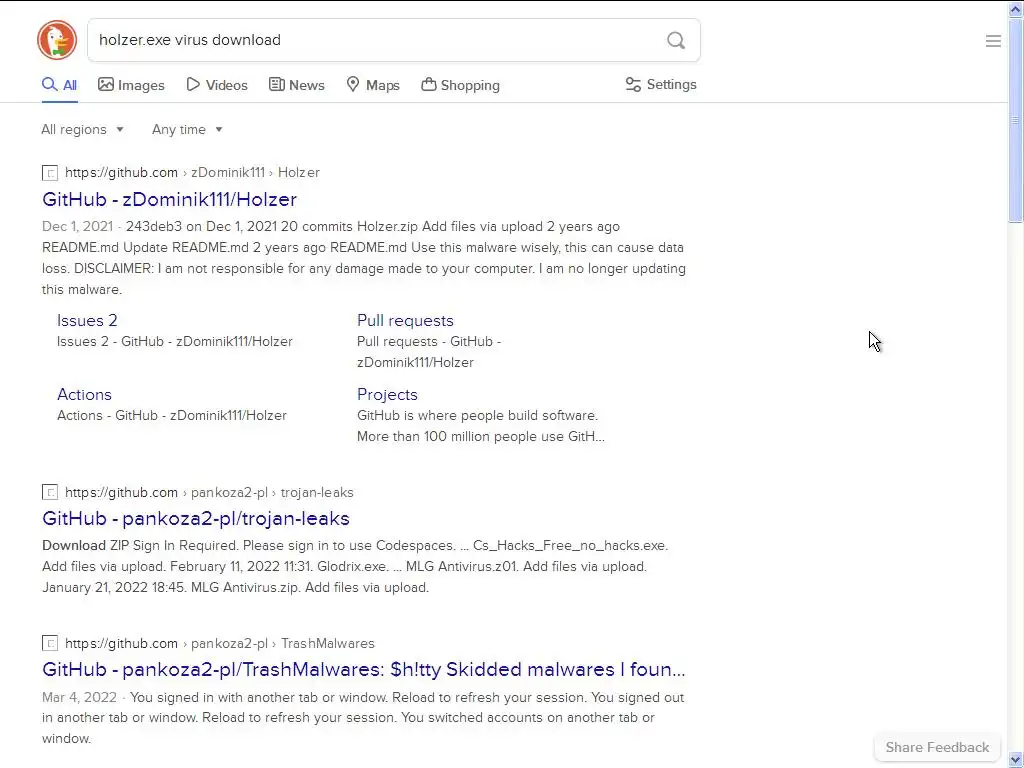Open the Issues 2 sitelink
This screenshot has width=1024, height=768.
click(x=87, y=321)
